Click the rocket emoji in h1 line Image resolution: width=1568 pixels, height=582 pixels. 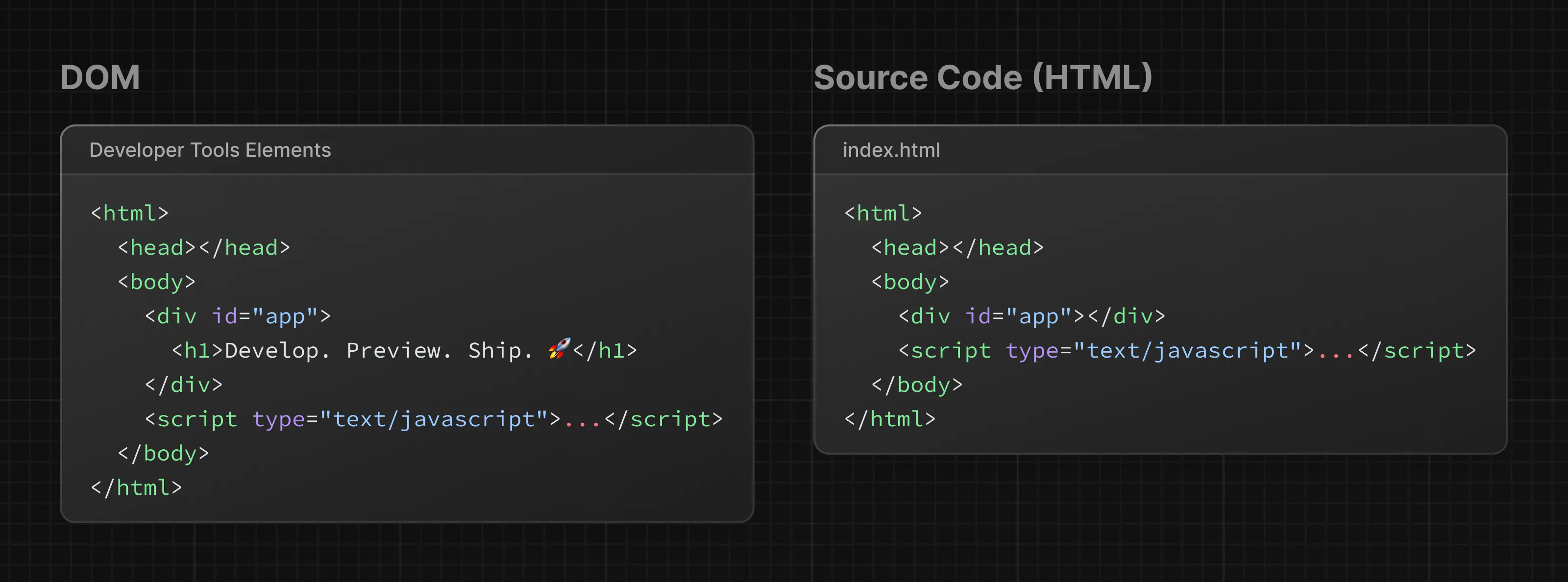click(x=560, y=349)
